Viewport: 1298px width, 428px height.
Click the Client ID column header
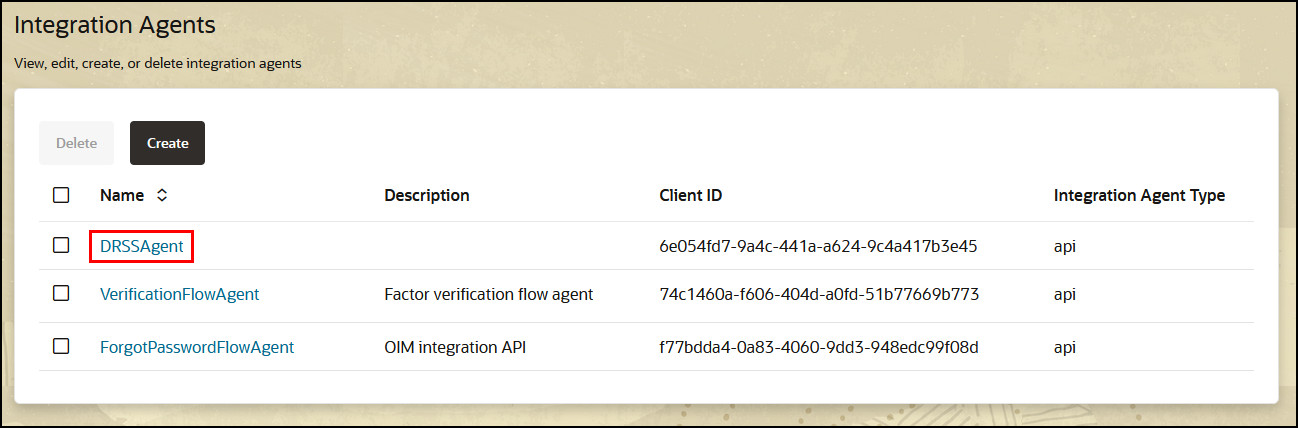(690, 196)
